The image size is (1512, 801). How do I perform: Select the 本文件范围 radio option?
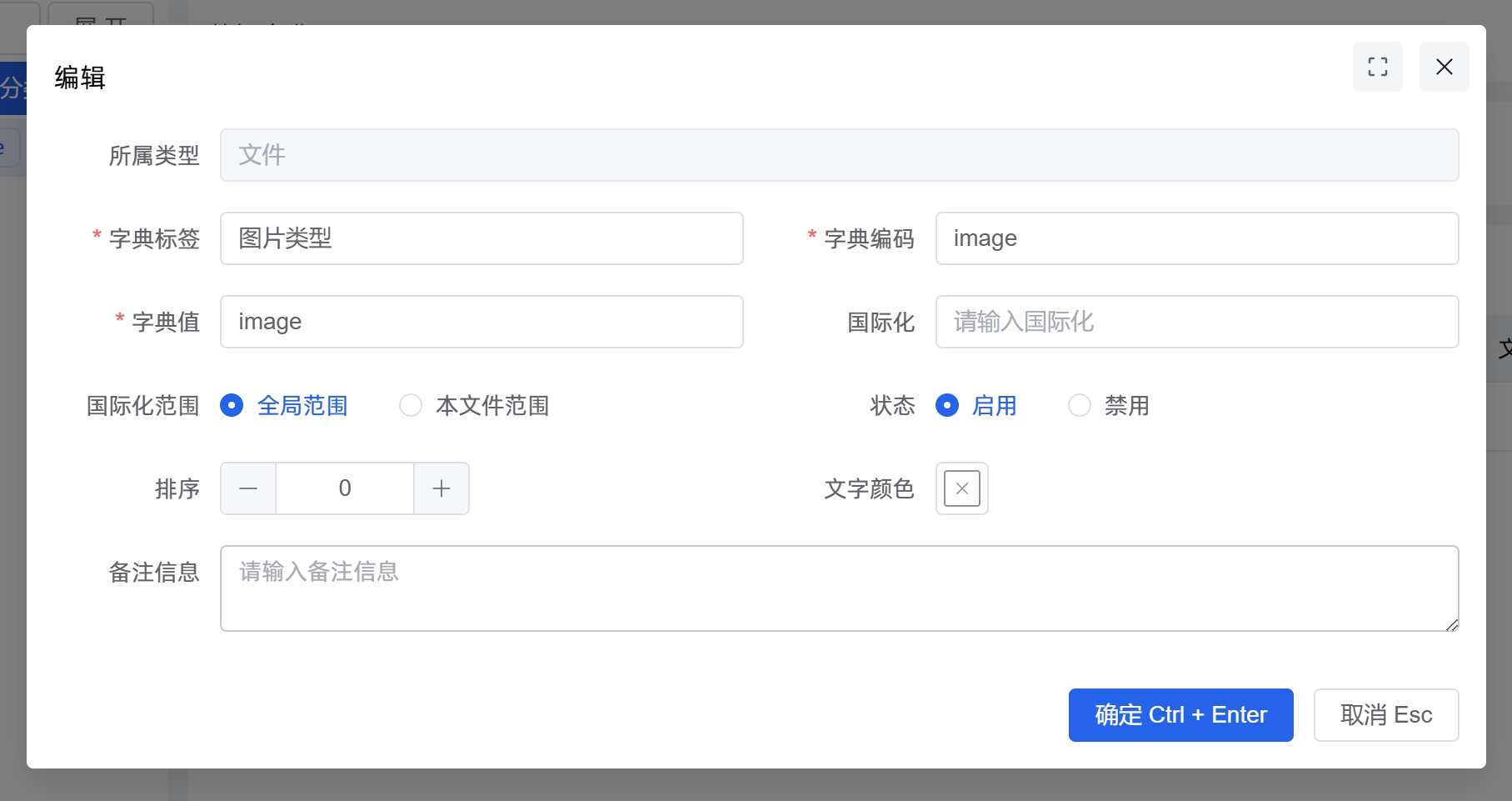pos(411,405)
